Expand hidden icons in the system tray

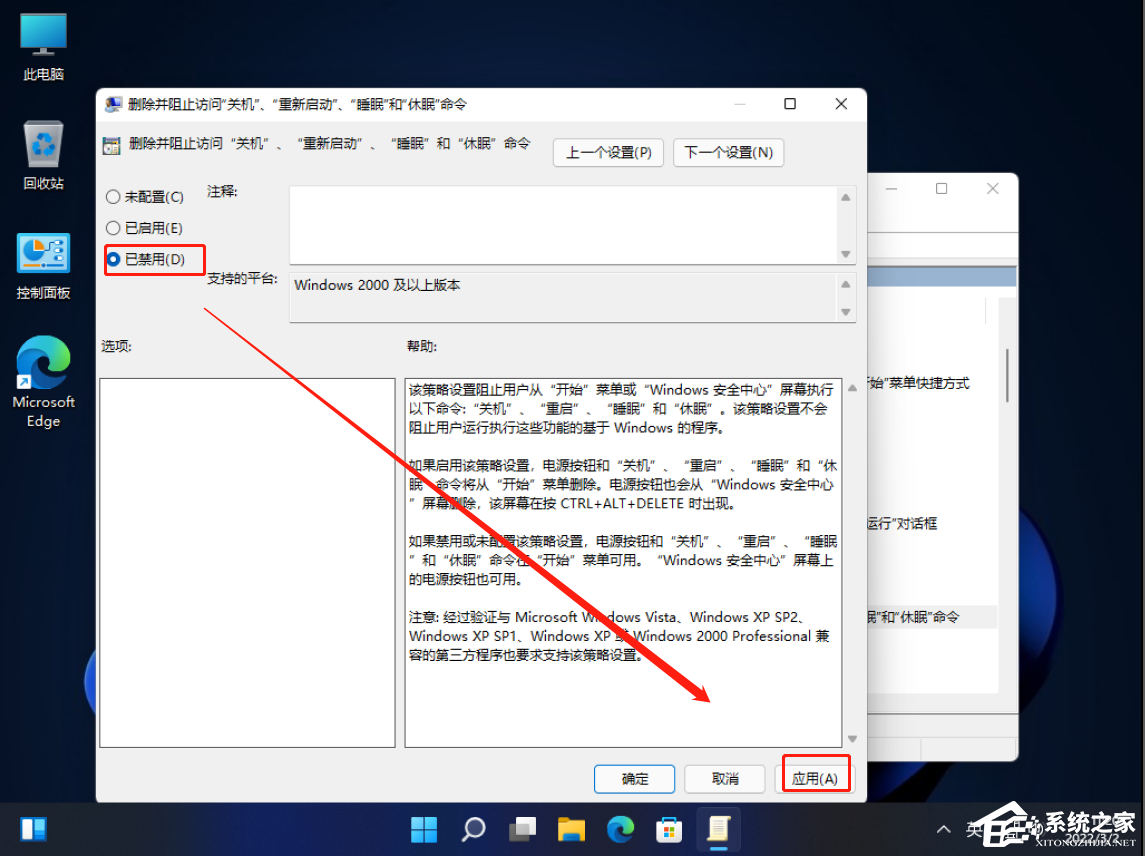coord(943,829)
